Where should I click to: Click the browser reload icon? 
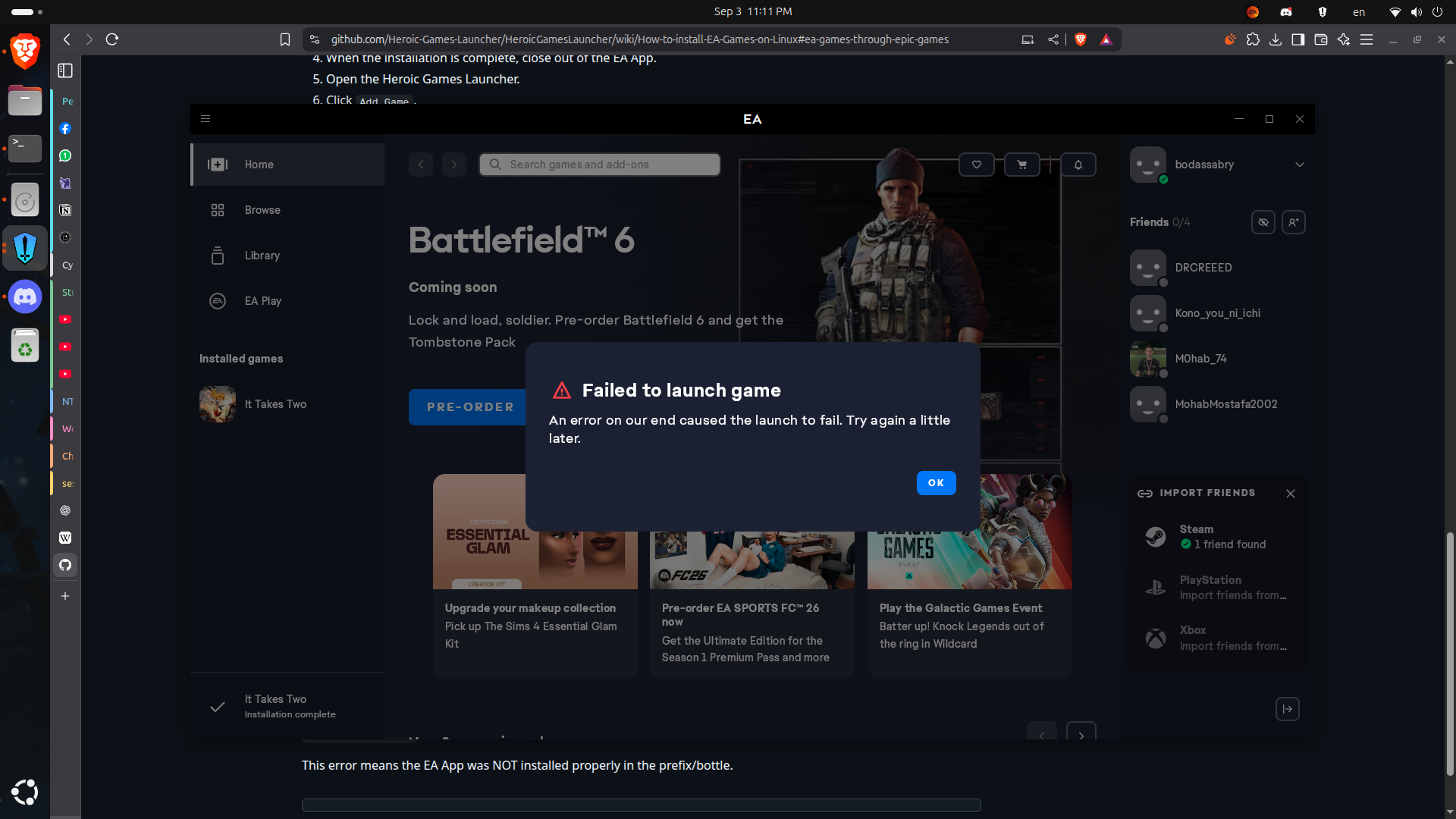pyautogui.click(x=112, y=39)
